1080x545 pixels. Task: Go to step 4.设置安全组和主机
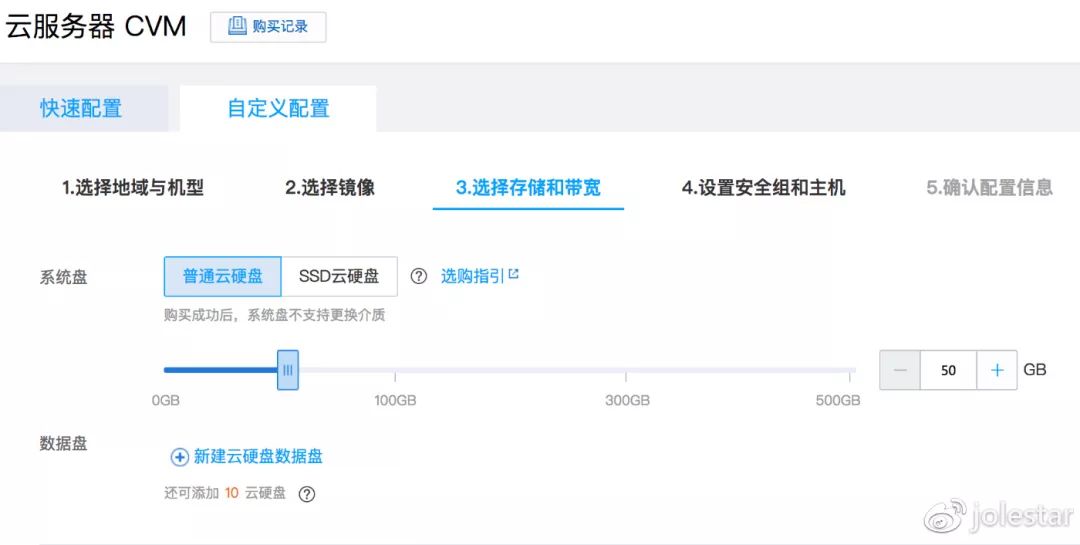pos(763,187)
